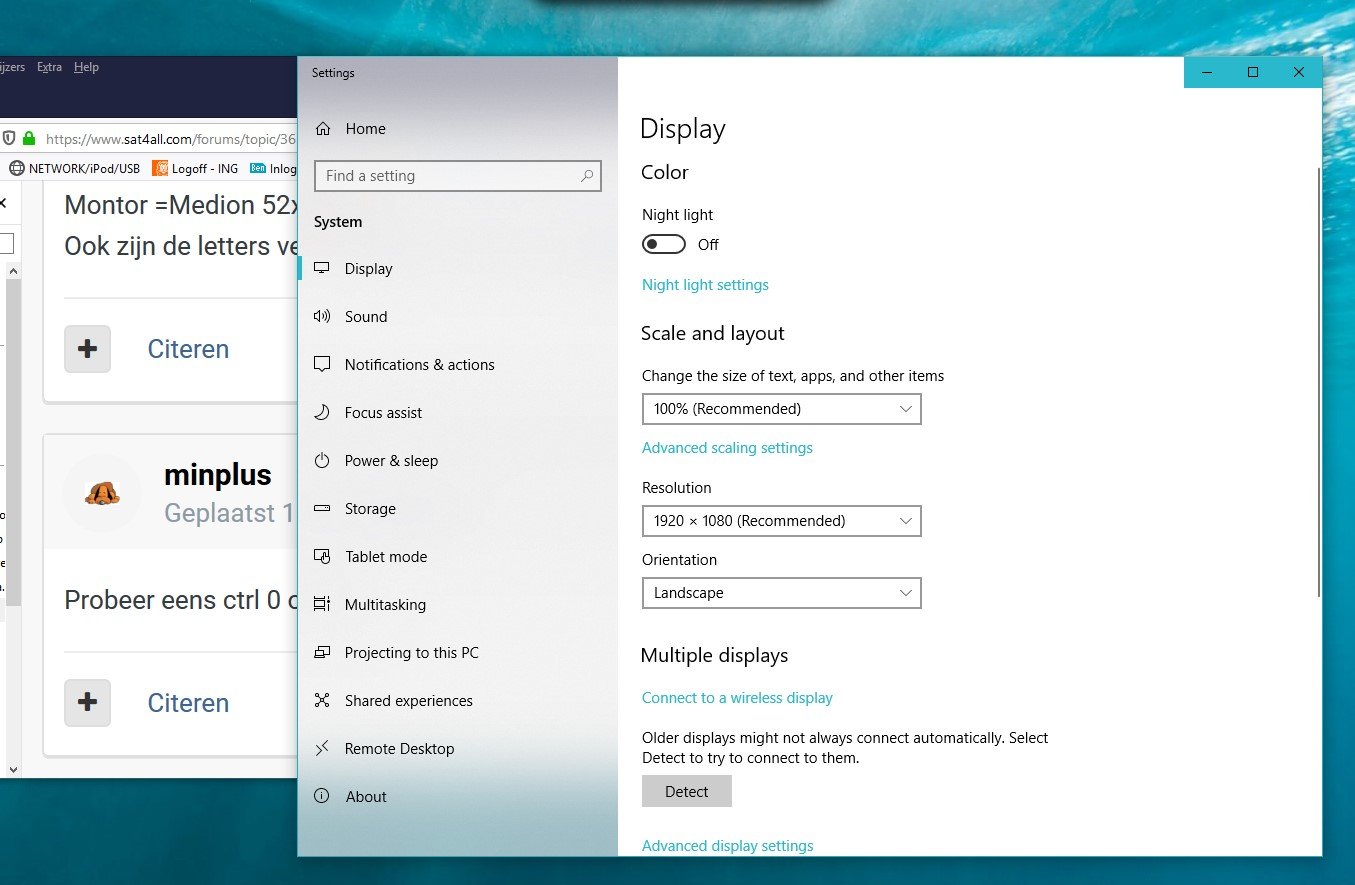Click the minplus username in the forum
This screenshot has width=1355, height=885.
tap(217, 476)
